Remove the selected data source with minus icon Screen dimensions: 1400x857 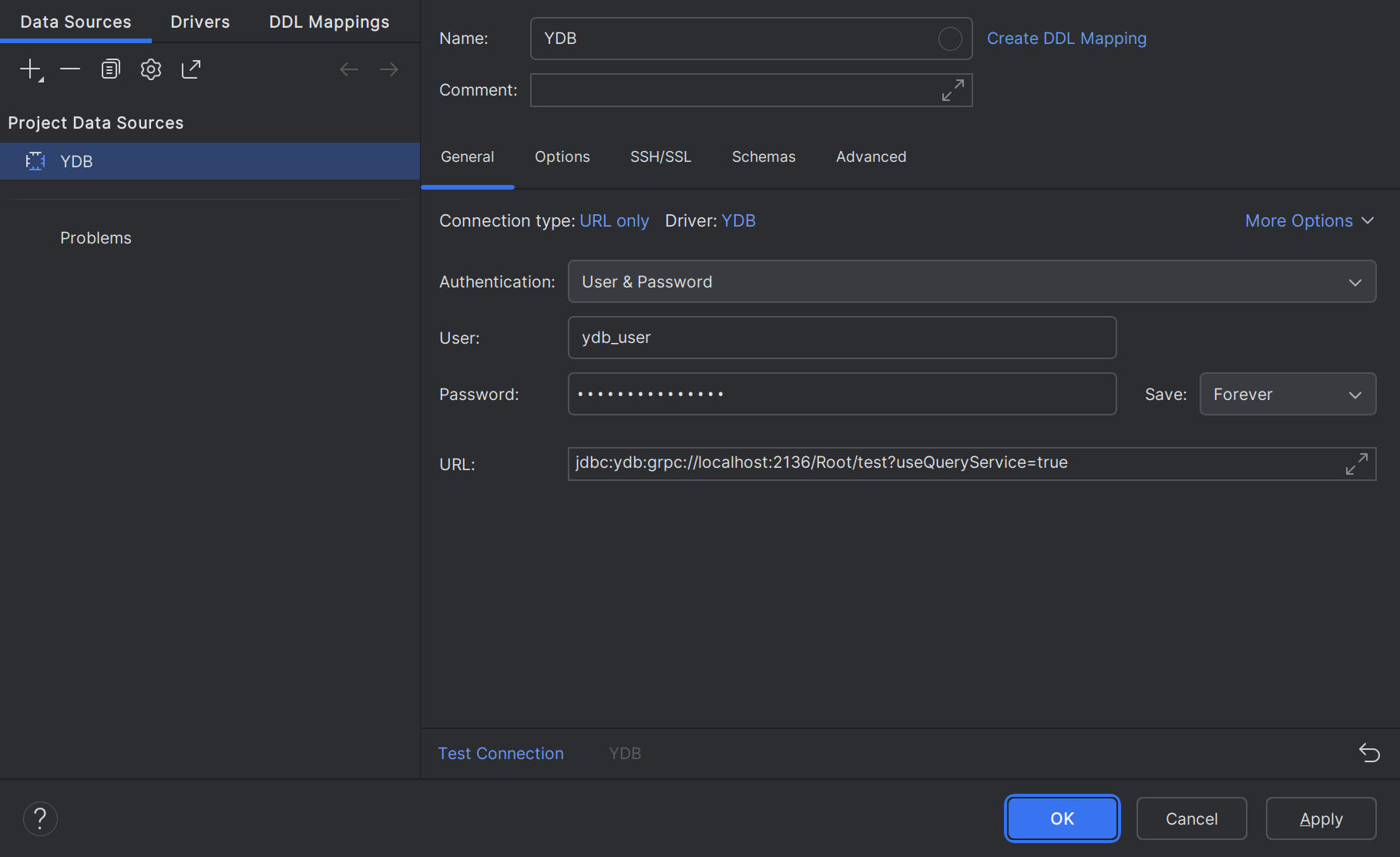point(70,69)
